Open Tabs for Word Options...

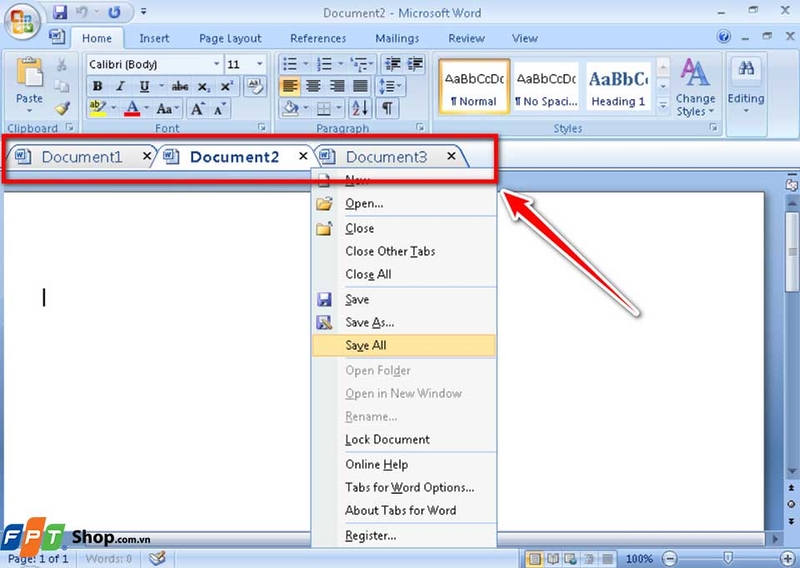[404, 487]
